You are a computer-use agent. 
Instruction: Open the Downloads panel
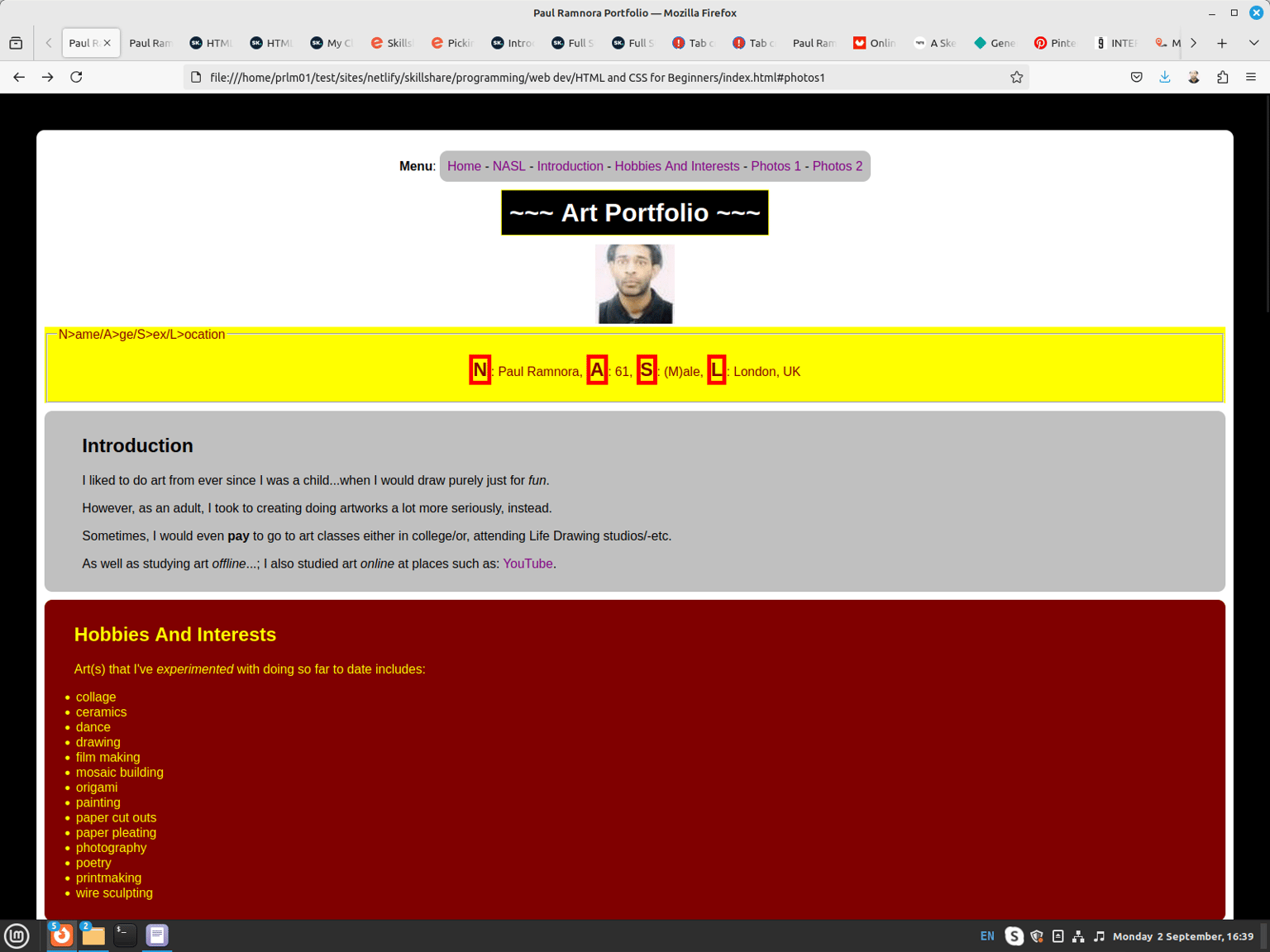[x=1165, y=77]
